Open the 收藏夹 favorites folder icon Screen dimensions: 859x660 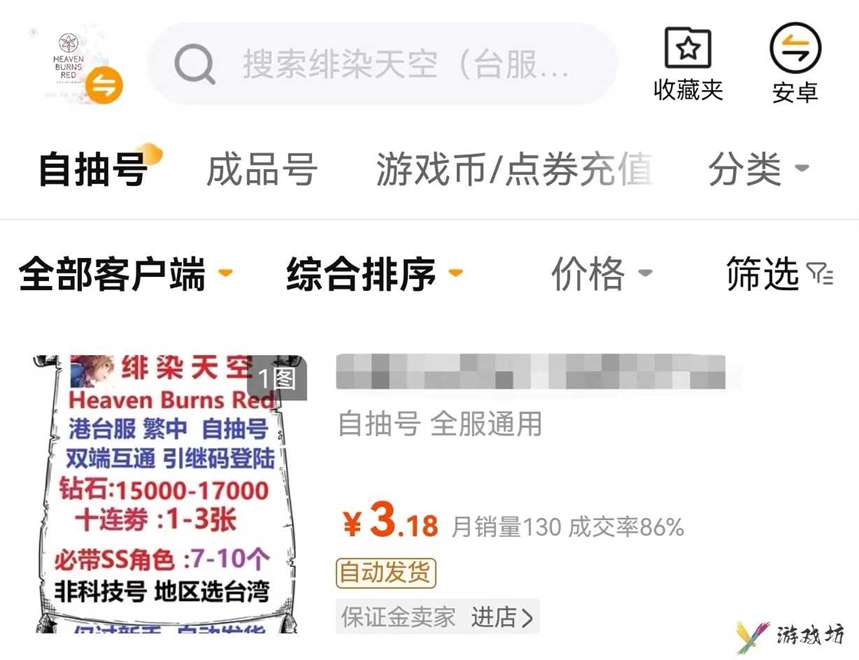tap(688, 48)
